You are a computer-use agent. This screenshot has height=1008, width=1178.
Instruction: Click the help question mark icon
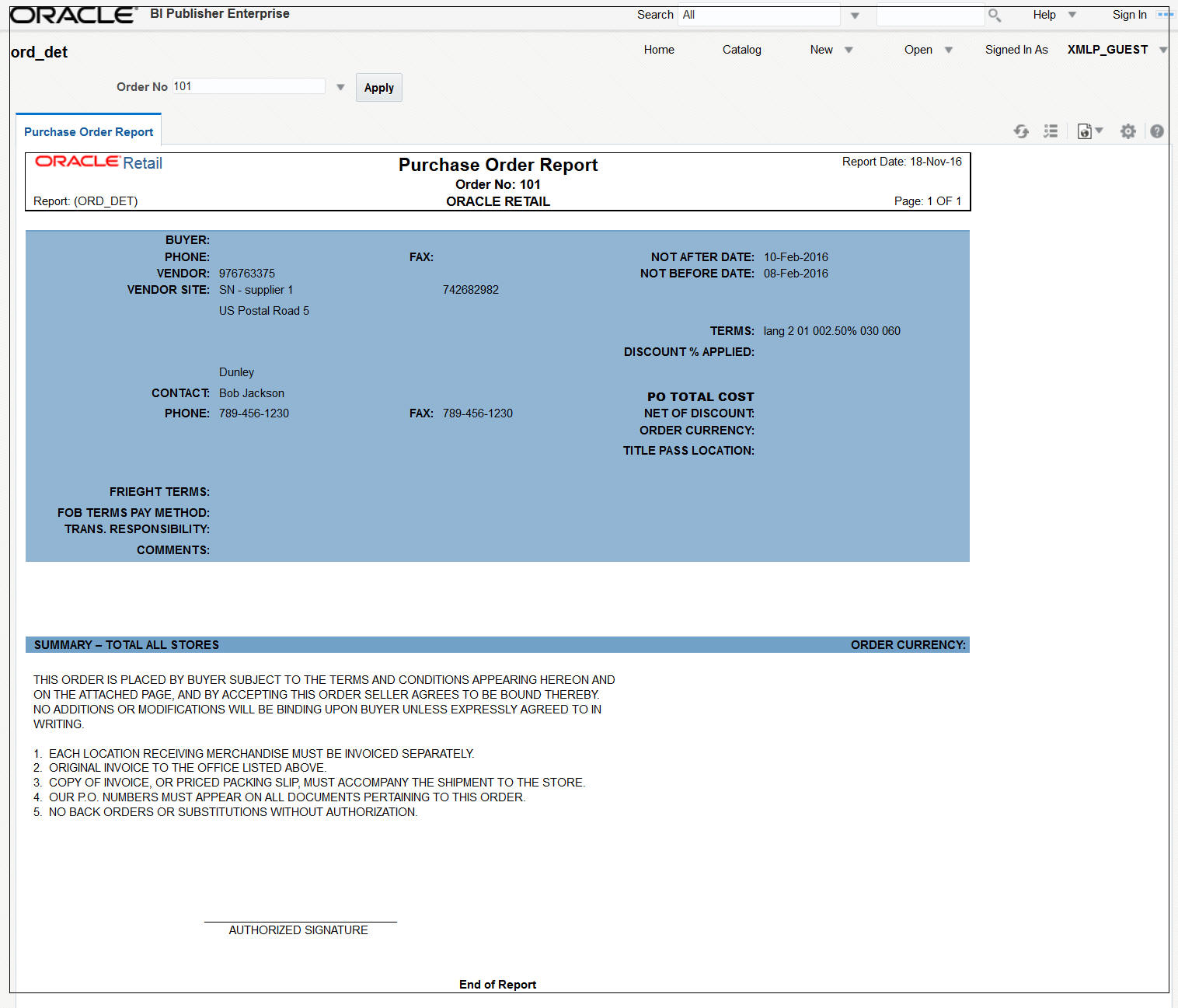coord(1157,131)
